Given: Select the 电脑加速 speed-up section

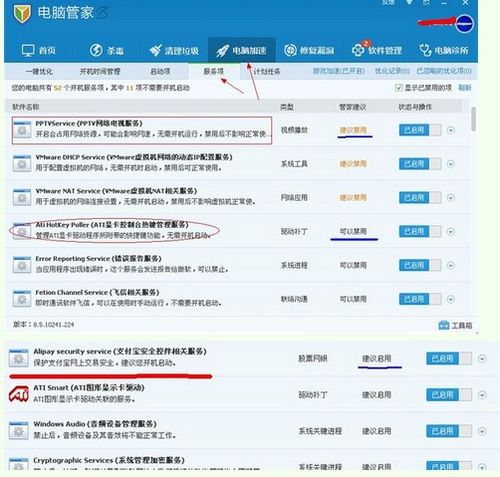Looking at the screenshot, I should pos(241,50).
